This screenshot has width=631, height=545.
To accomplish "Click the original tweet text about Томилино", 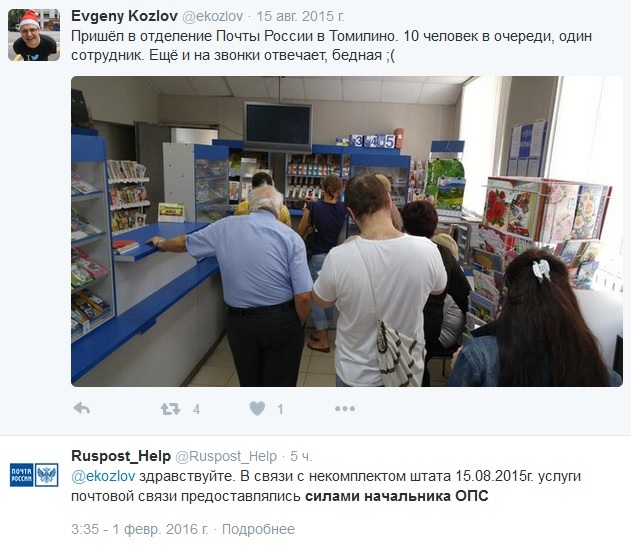I will click(x=332, y=45).
